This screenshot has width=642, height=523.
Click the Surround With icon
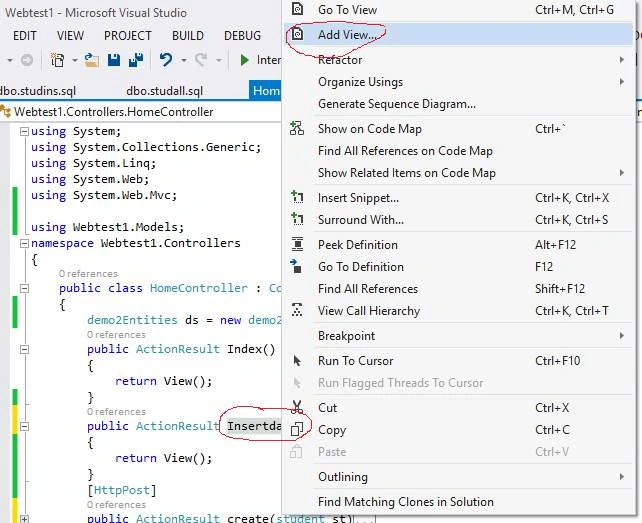click(297, 219)
